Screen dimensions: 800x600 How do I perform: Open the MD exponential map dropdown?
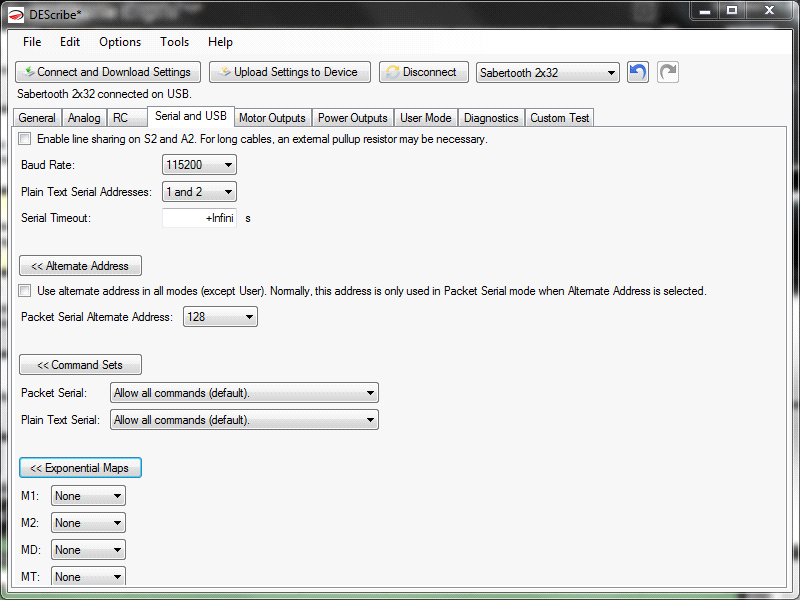pos(88,550)
